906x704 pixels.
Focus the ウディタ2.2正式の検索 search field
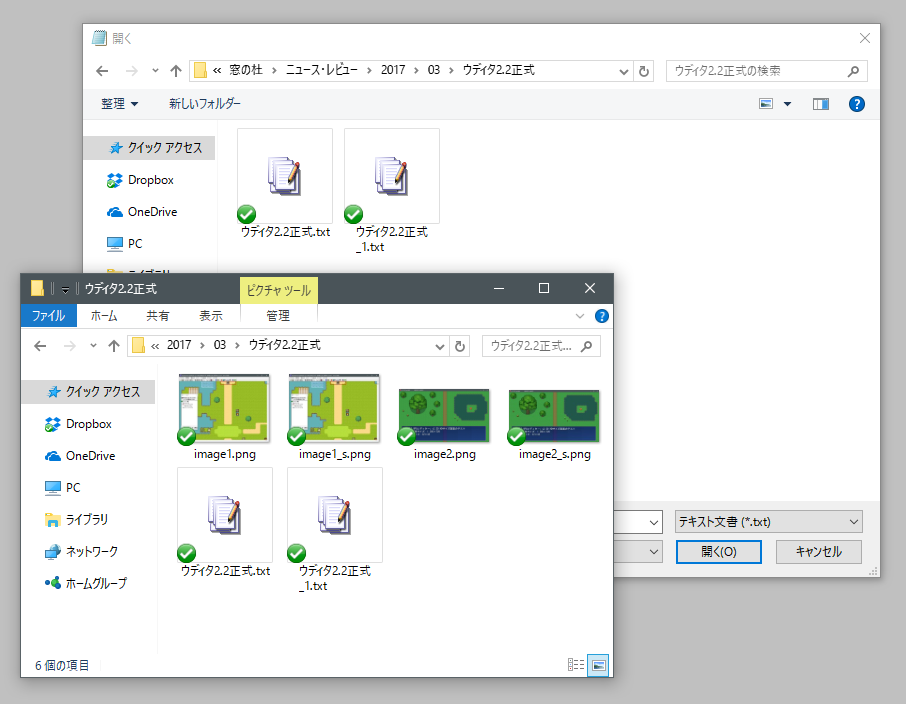point(766,71)
